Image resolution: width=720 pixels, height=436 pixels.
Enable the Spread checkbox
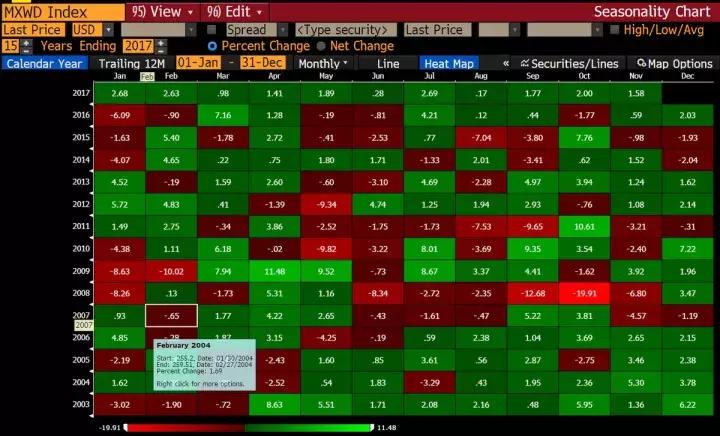(x=211, y=30)
